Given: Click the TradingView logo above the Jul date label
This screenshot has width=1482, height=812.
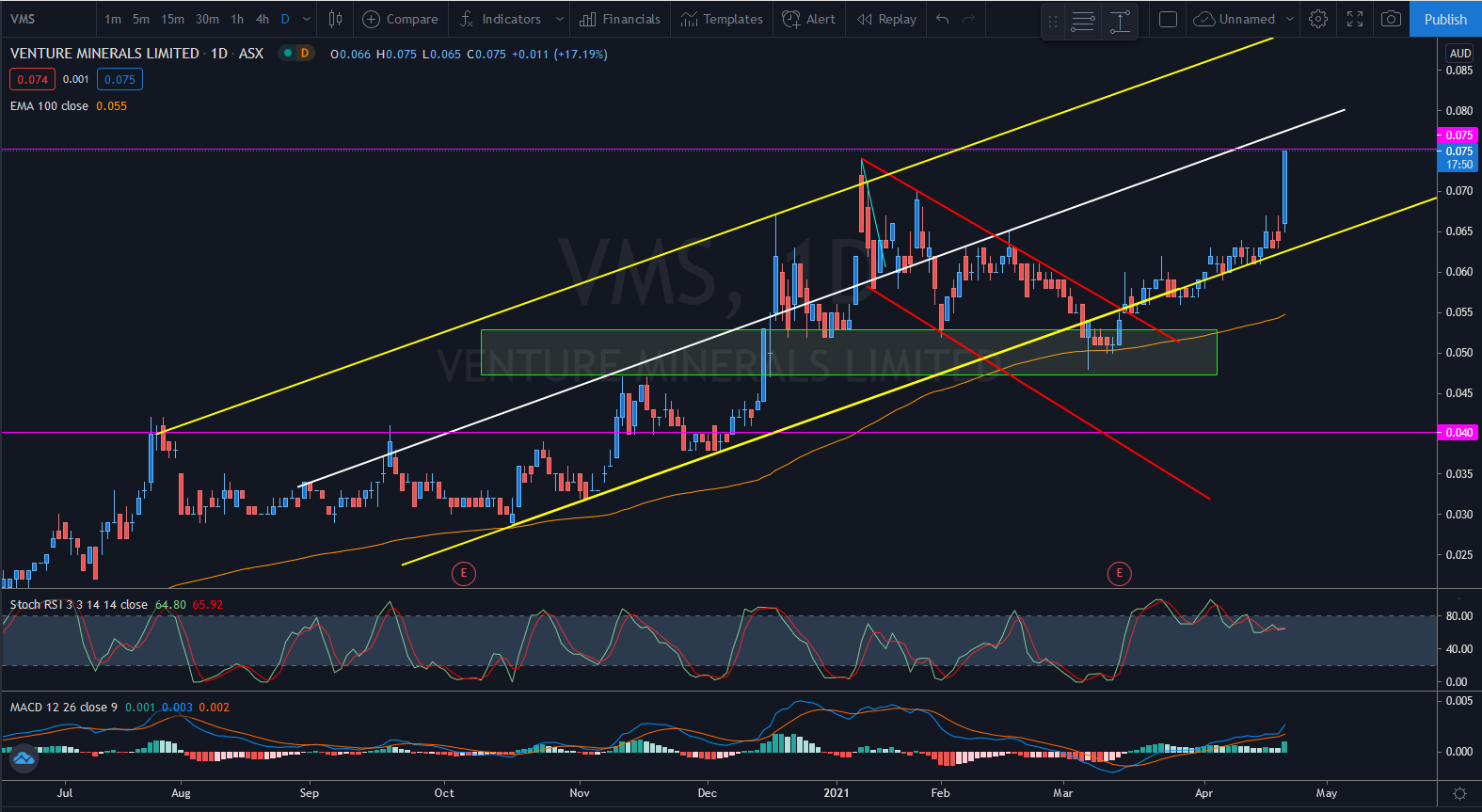Looking at the screenshot, I should click(x=24, y=756).
